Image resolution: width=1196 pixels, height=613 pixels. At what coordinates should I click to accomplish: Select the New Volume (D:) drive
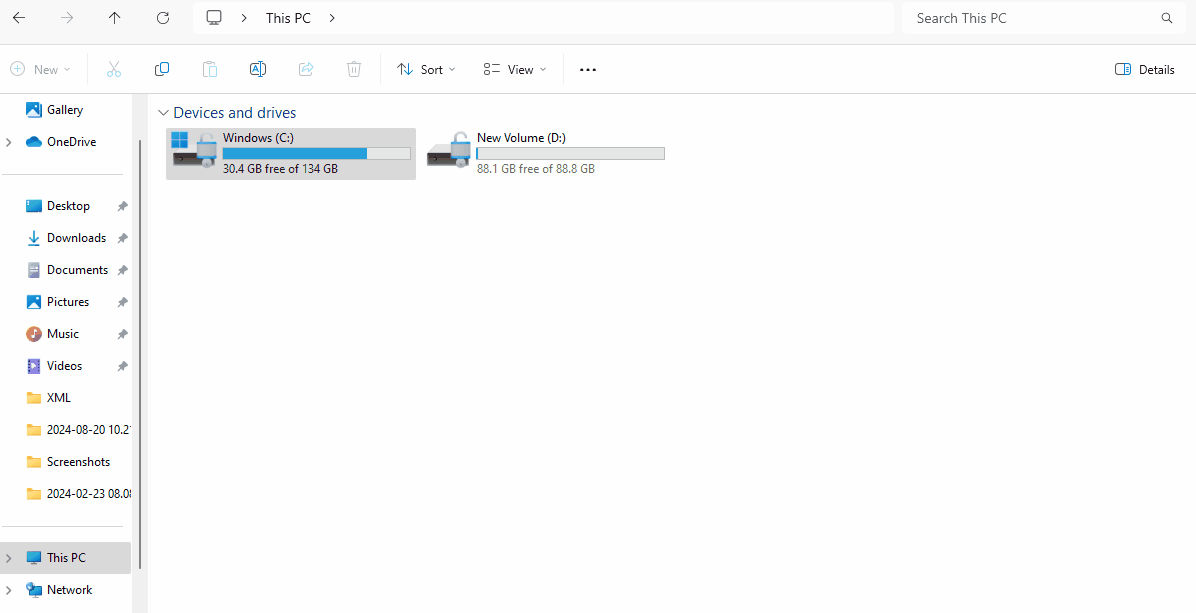click(545, 153)
